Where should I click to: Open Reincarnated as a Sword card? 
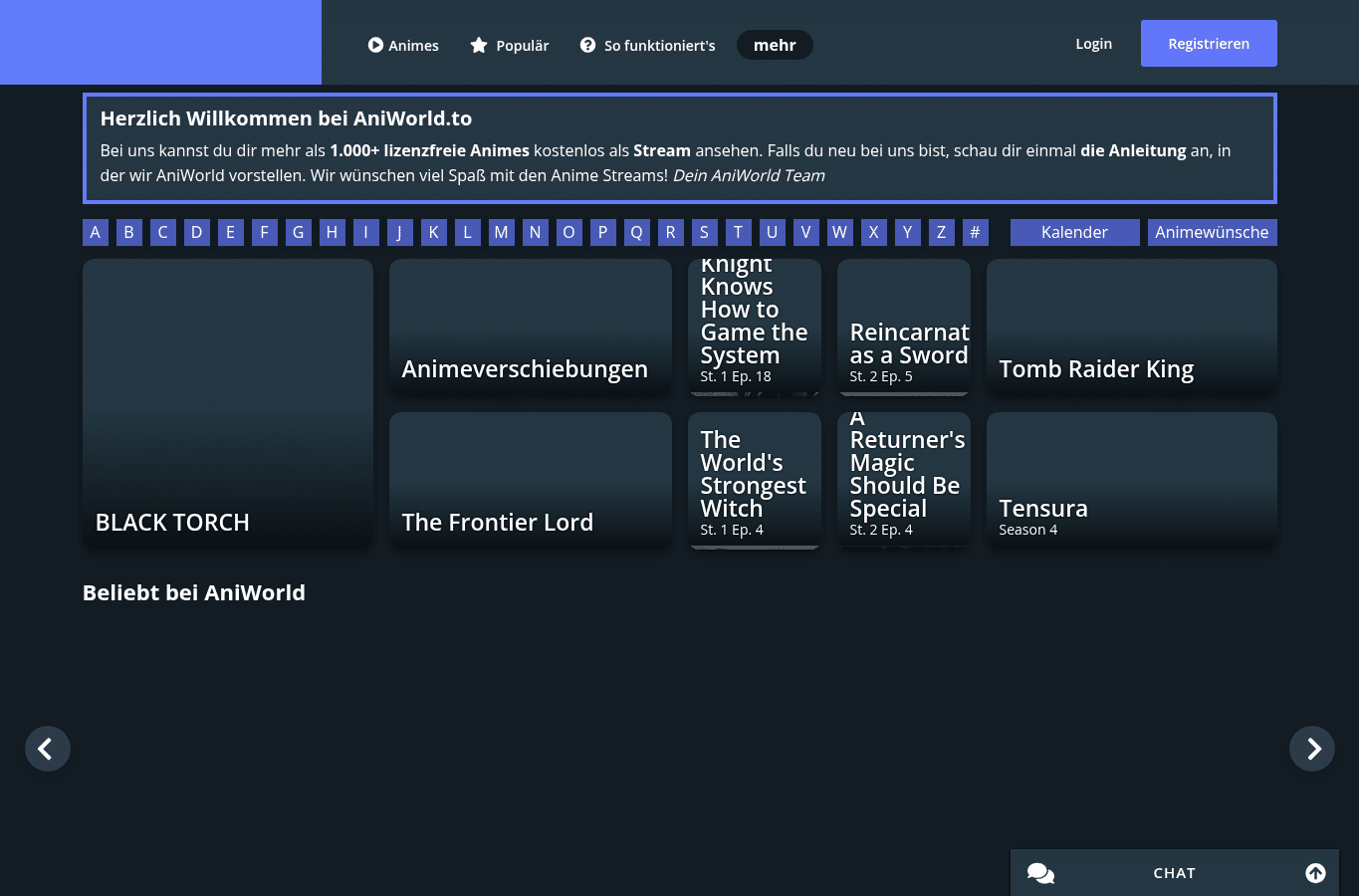(x=904, y=327)
